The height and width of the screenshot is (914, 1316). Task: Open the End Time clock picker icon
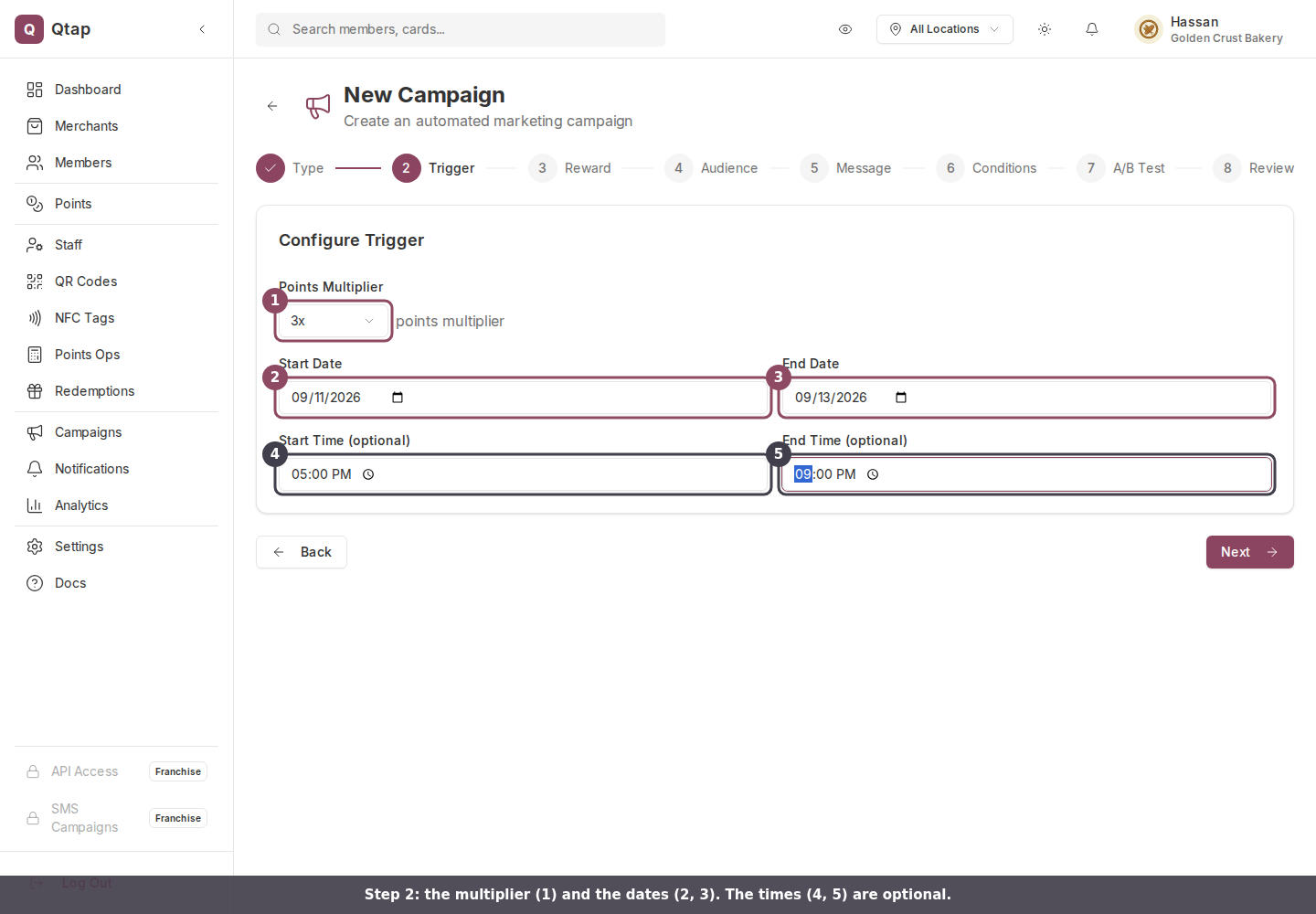tap(873, 474)
